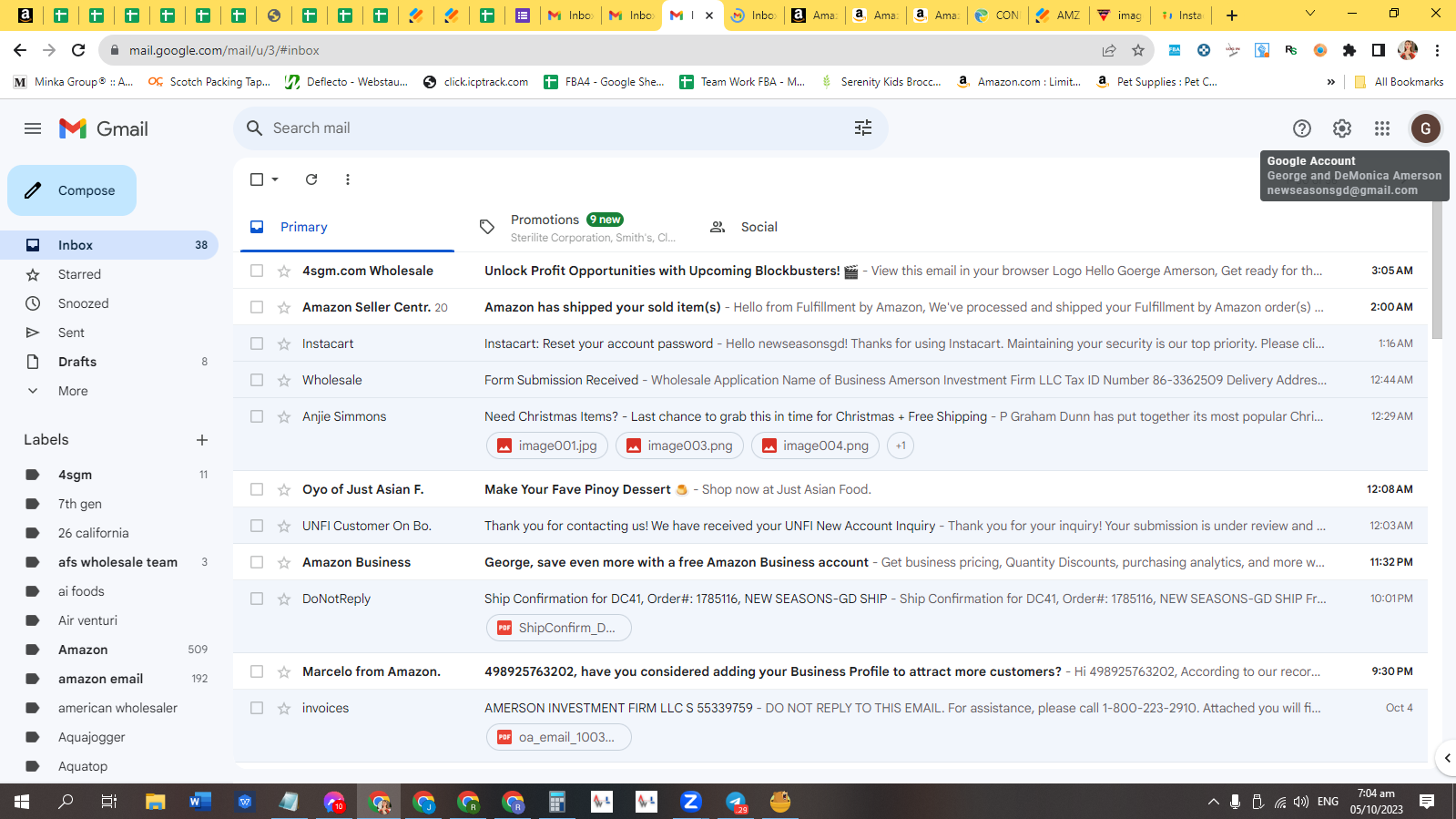
Task: Star the DoNotReply ship confirmation email
Action: [284, 599]
